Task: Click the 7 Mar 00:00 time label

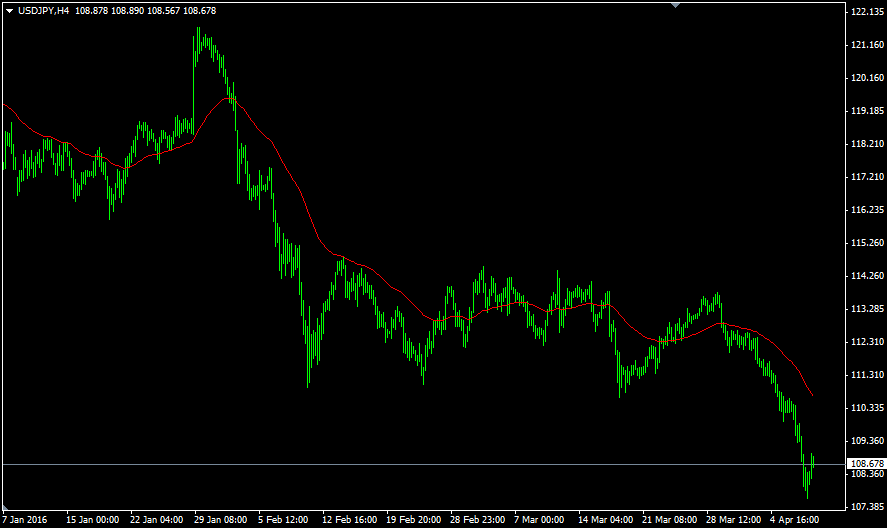Action: pos(539,520)
